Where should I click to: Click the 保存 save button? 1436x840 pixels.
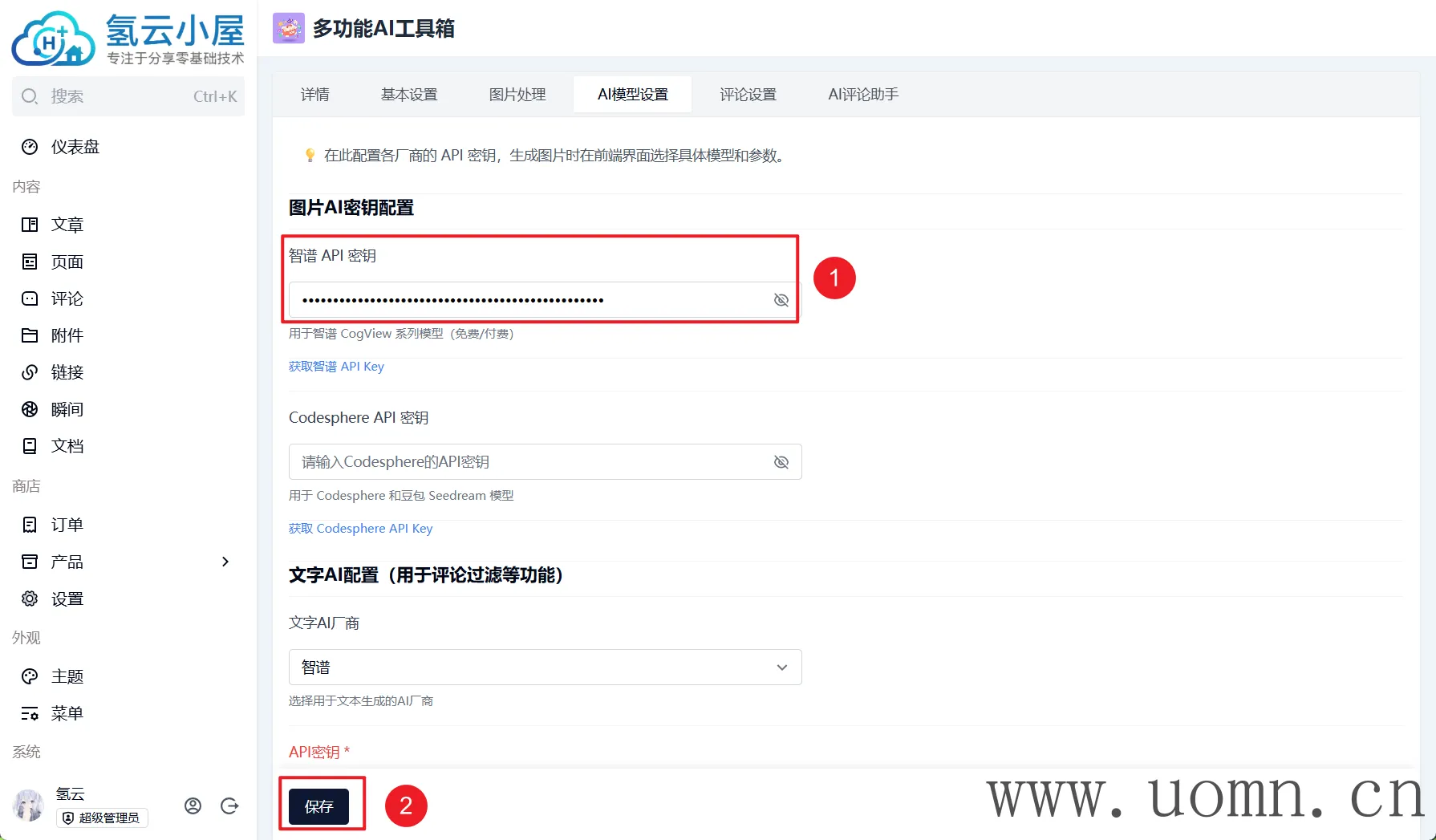coord(319,806)
